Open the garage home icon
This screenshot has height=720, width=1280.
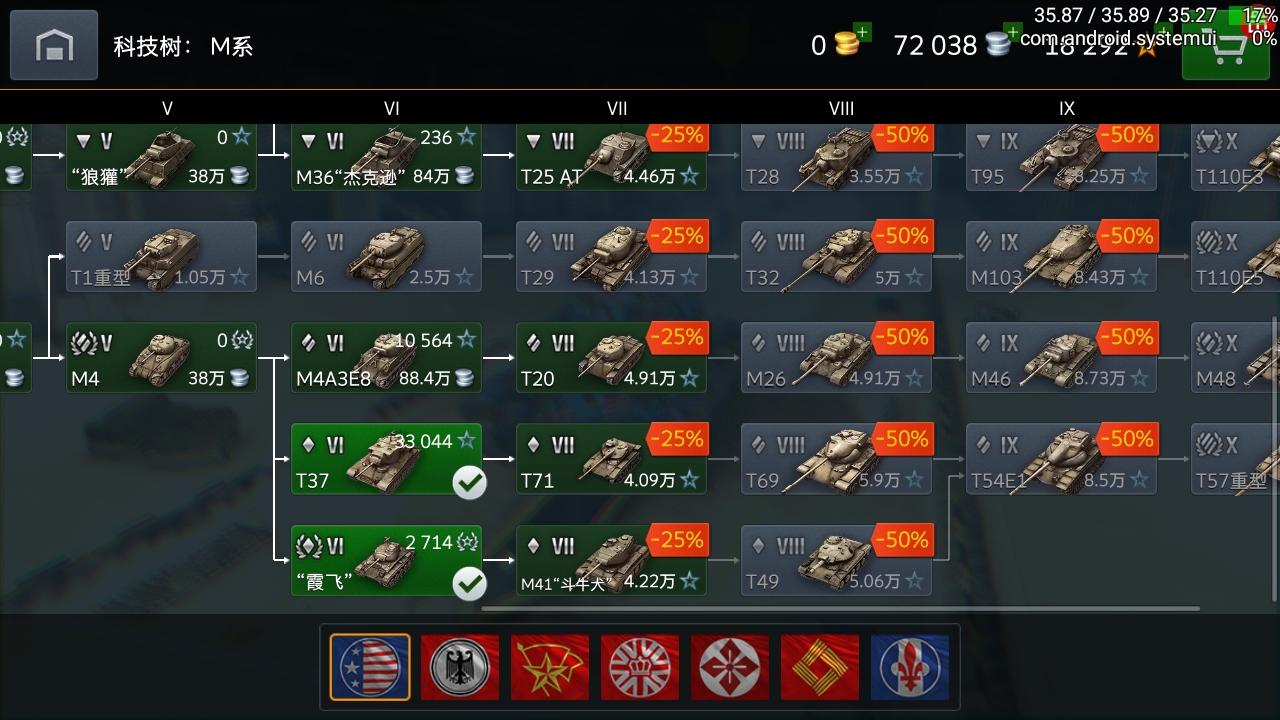pyautogui.click(x=54, y=45)
